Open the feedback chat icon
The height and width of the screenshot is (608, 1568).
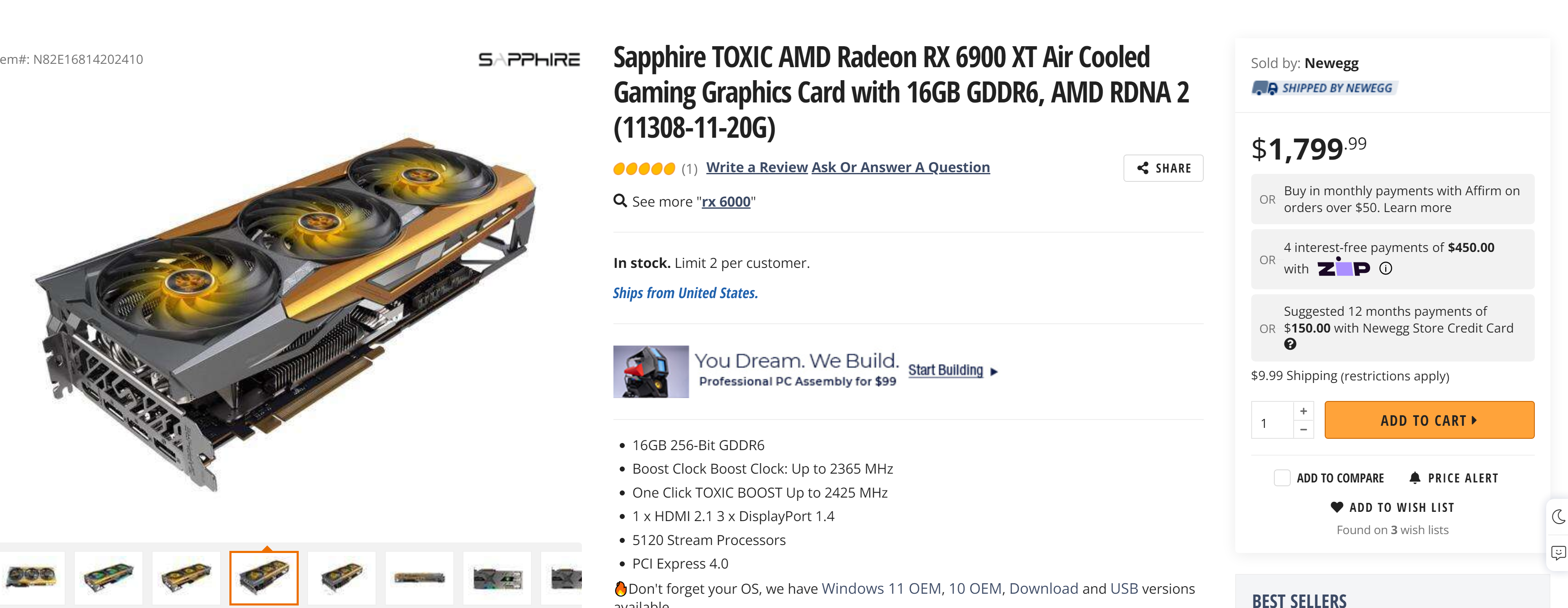click(1558, 553)
